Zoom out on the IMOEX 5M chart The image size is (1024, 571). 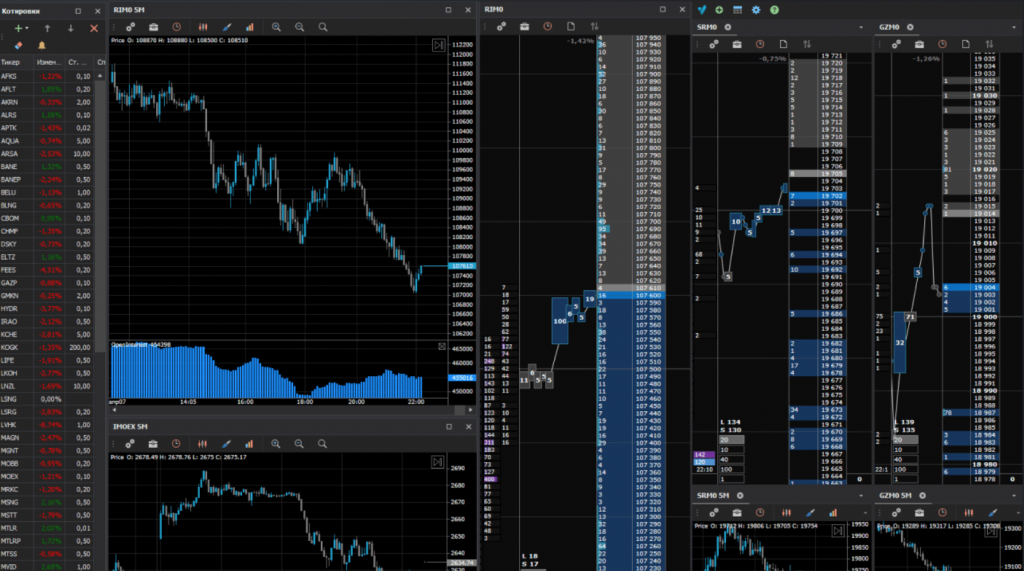pyautogui.click(x=299, y=443)
